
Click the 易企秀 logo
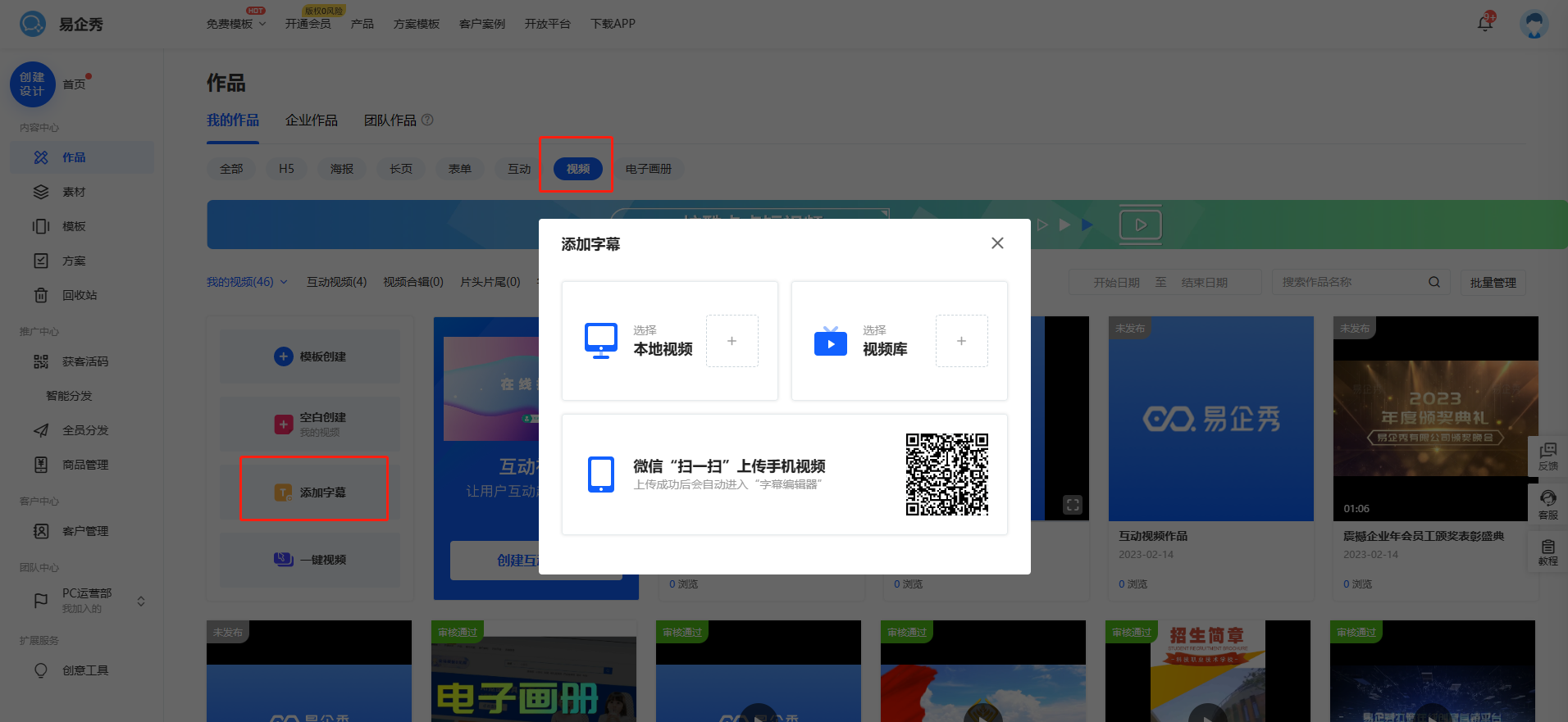pos(62,24)
